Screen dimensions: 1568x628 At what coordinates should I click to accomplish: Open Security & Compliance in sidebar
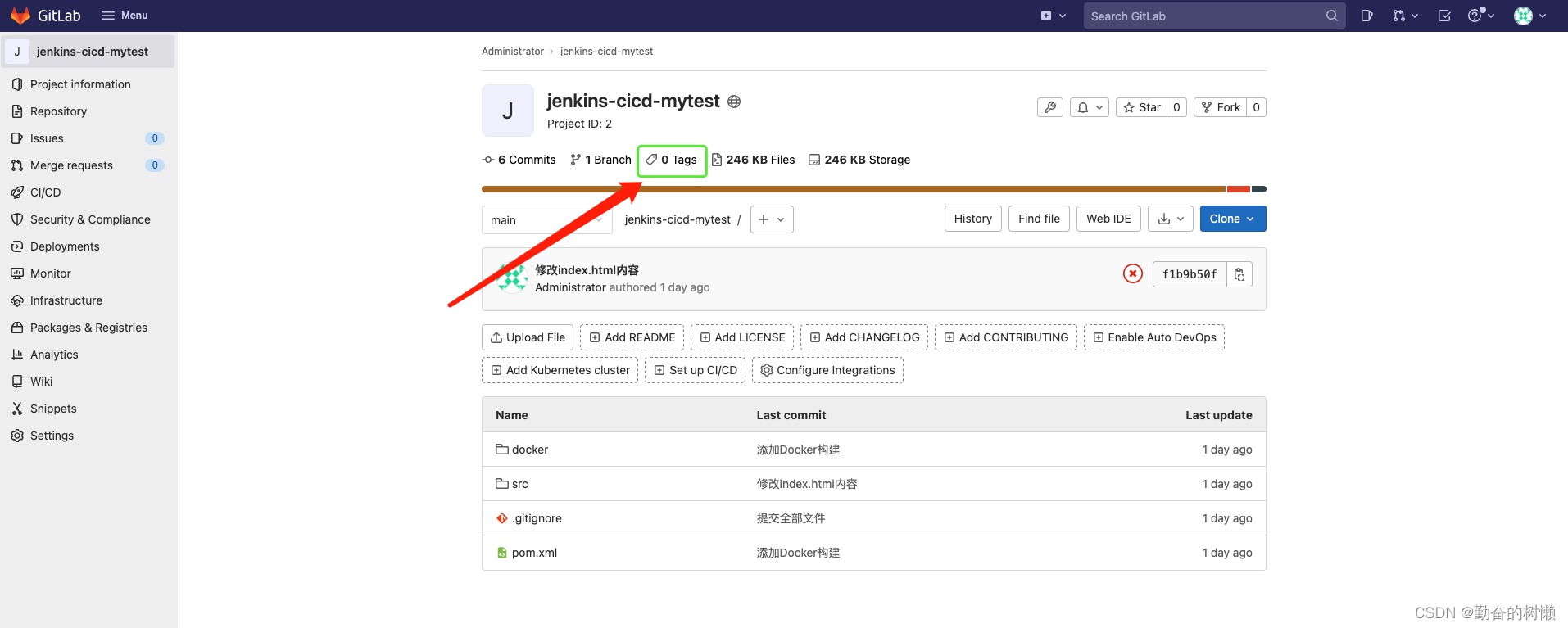point(88,219)
